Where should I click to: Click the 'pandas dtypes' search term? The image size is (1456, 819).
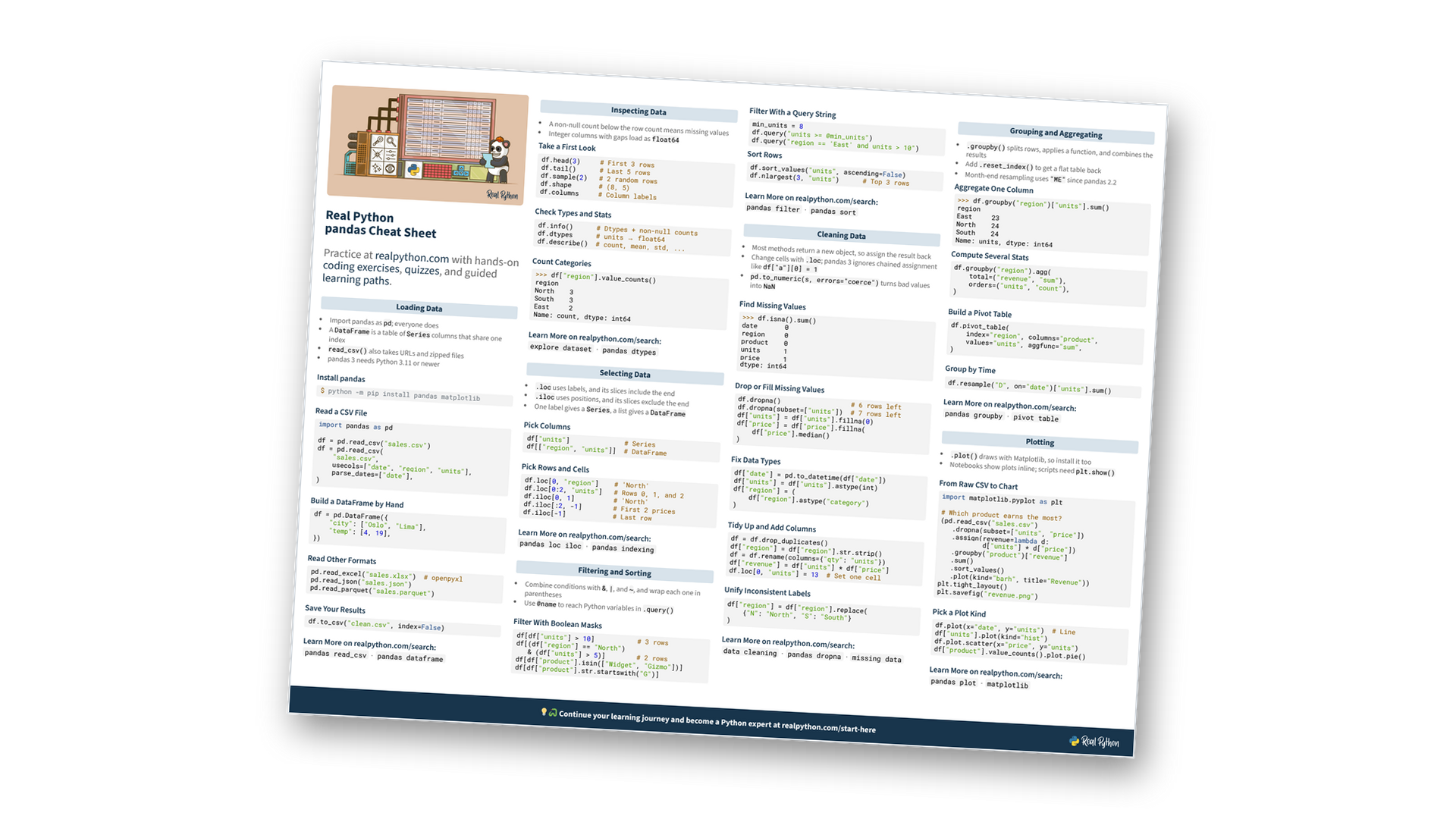pyautogui.click(x=629, y=351)
